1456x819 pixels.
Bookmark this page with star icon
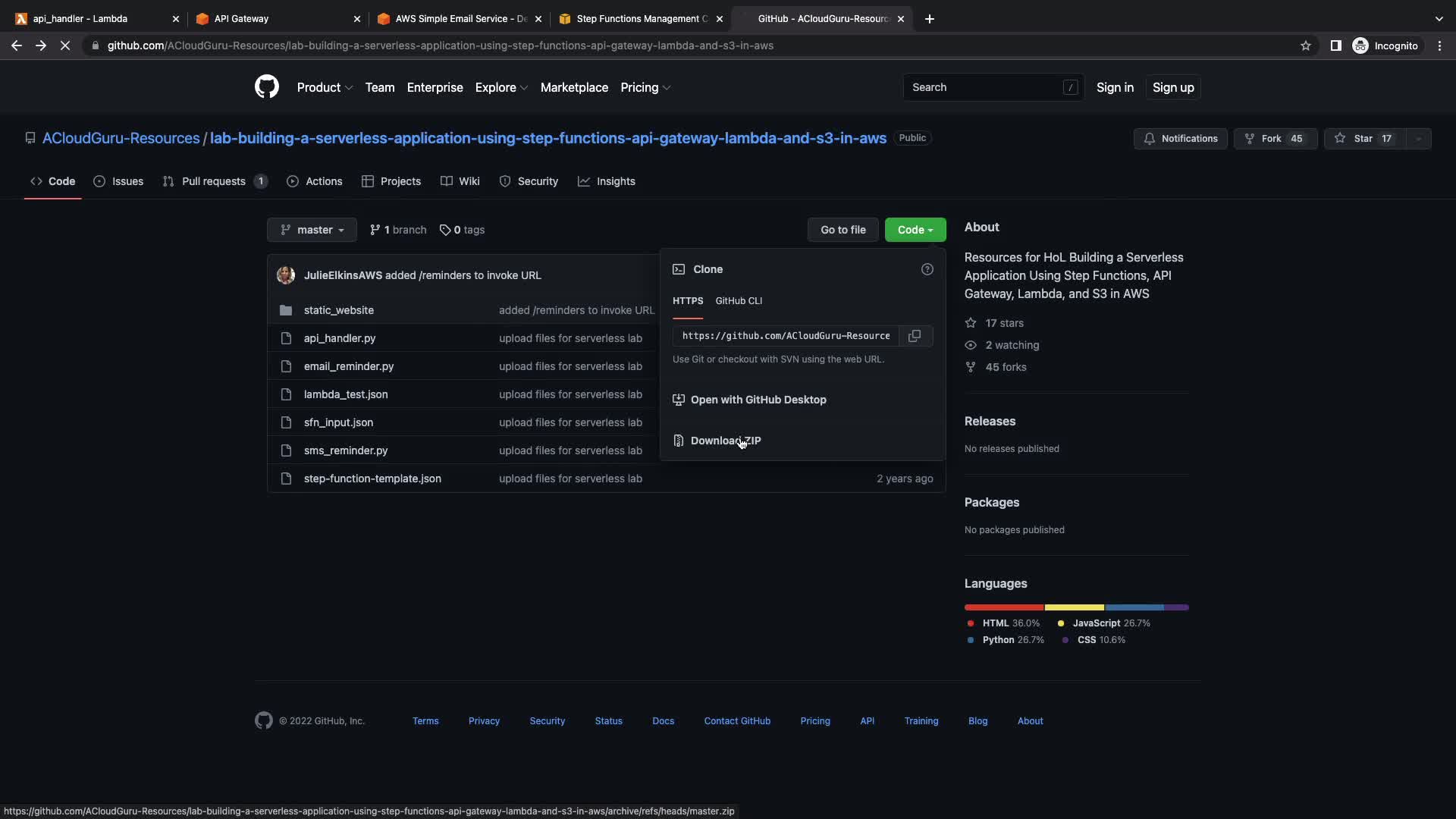pyautogui.click(x=1305, y=45)
